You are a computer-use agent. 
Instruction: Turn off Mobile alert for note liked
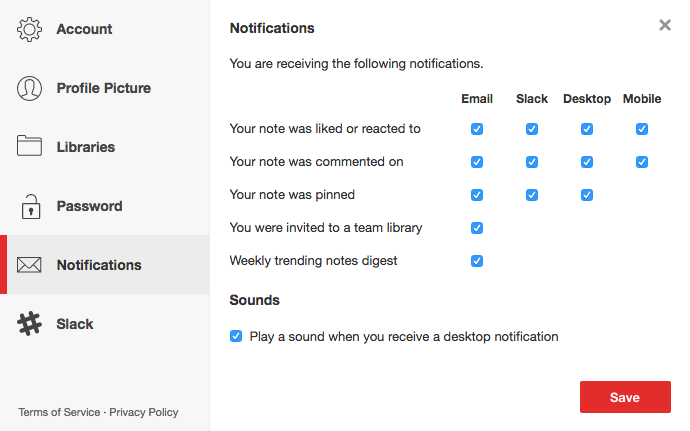tap(642, 129)
